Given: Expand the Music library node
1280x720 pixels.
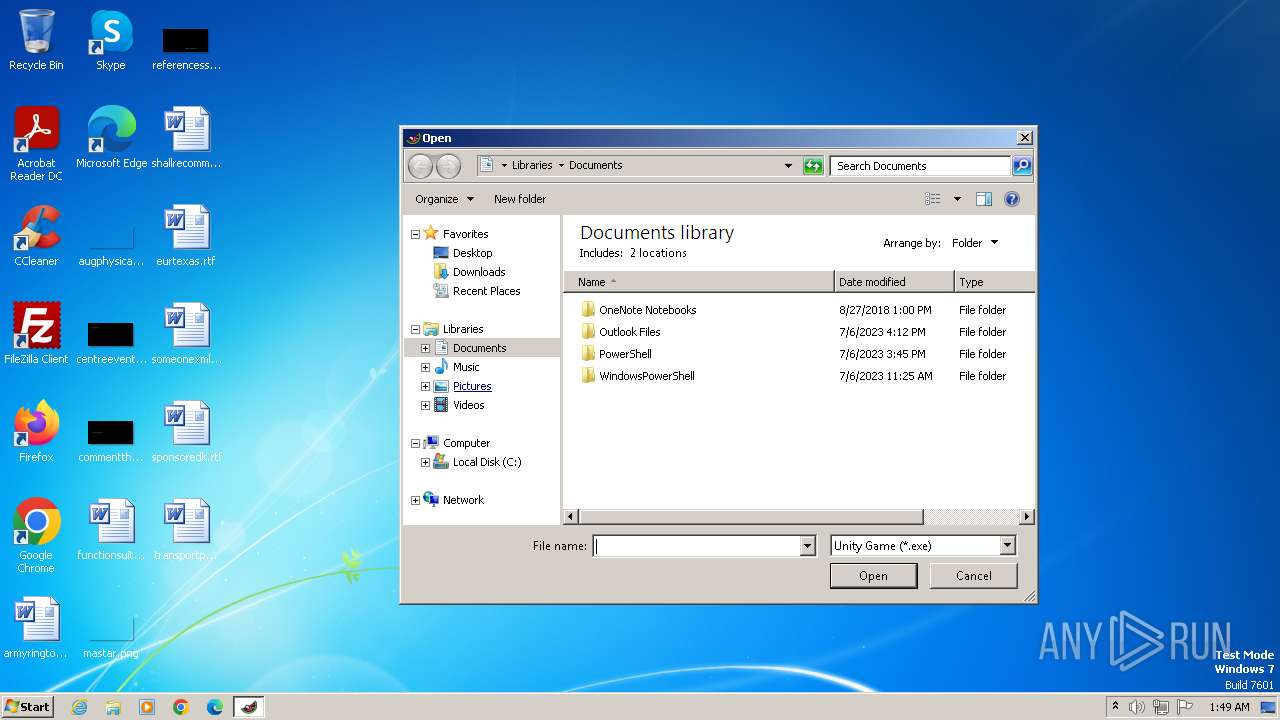Looking at the screenshot, I should (x=425, y=367).
